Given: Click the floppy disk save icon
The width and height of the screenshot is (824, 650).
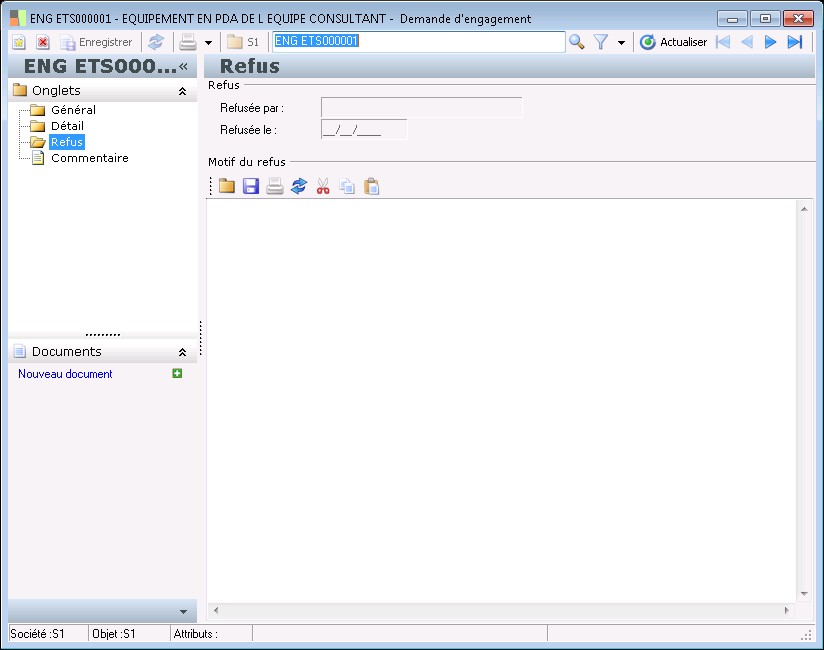Looking at the screenshot, I should pyautogui.click(x=251, y=186).
